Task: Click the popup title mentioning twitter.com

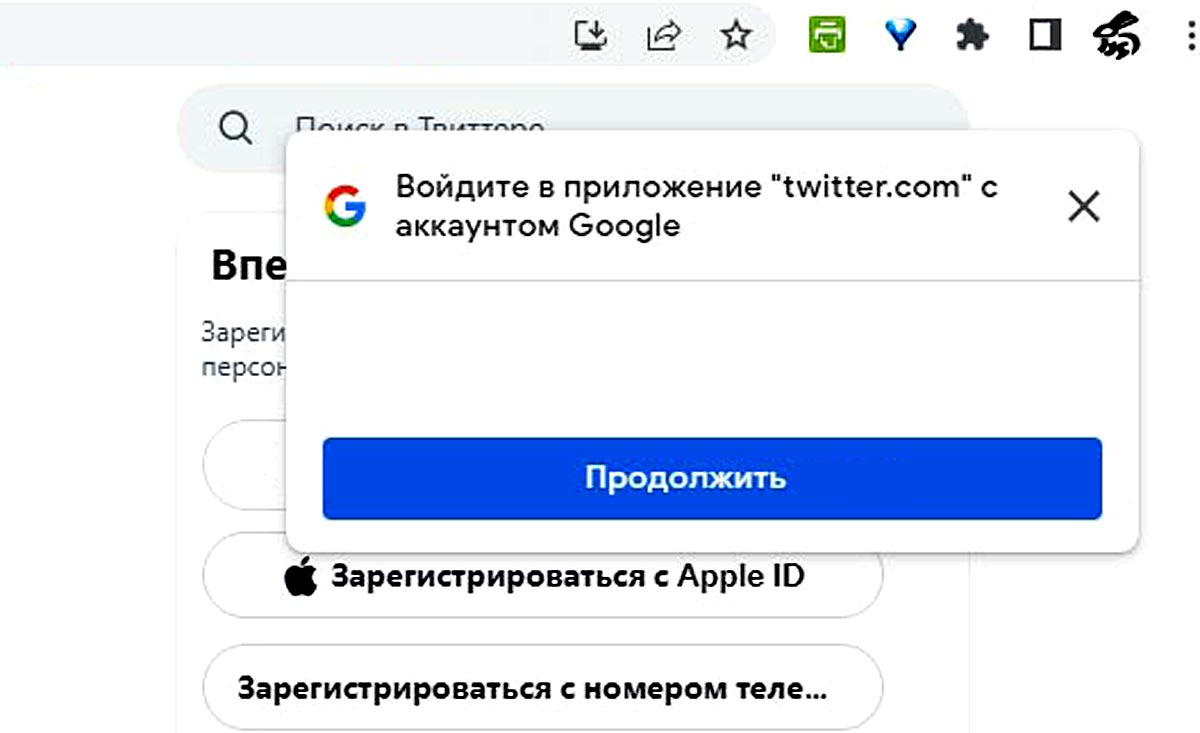Action: [697, 206]
